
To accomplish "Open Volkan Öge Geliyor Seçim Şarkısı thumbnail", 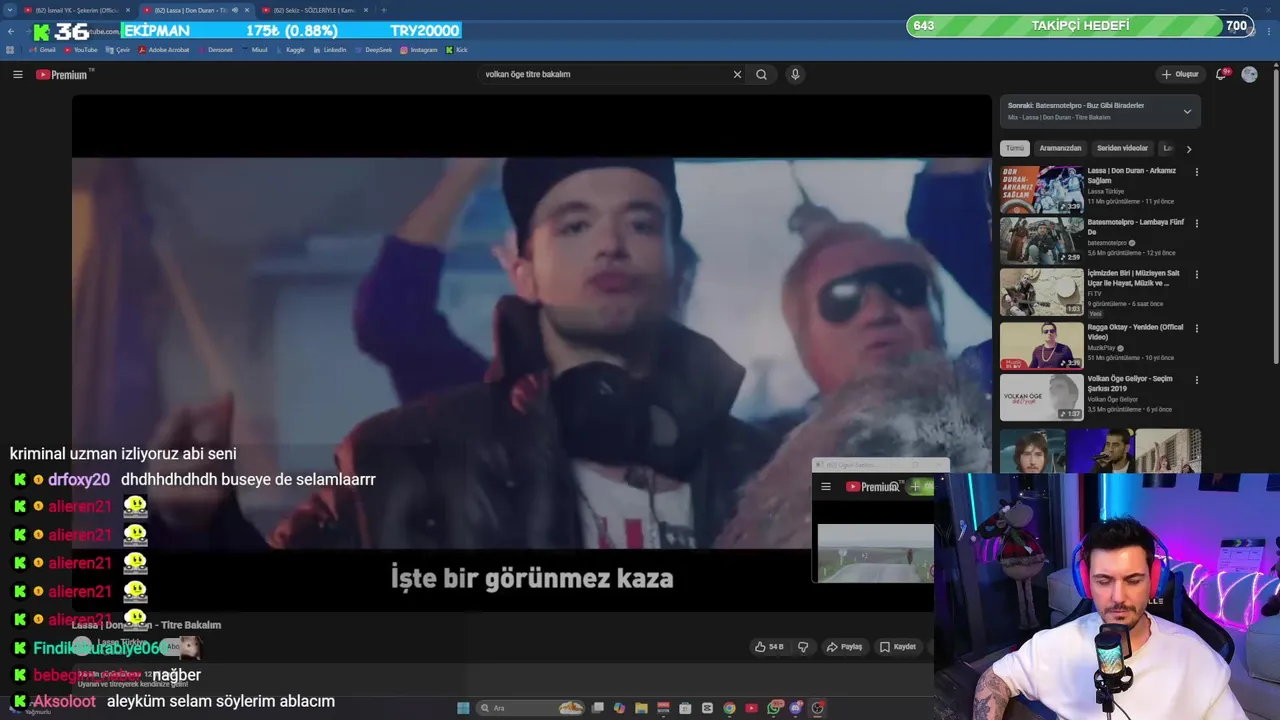I will [1041, 397].
